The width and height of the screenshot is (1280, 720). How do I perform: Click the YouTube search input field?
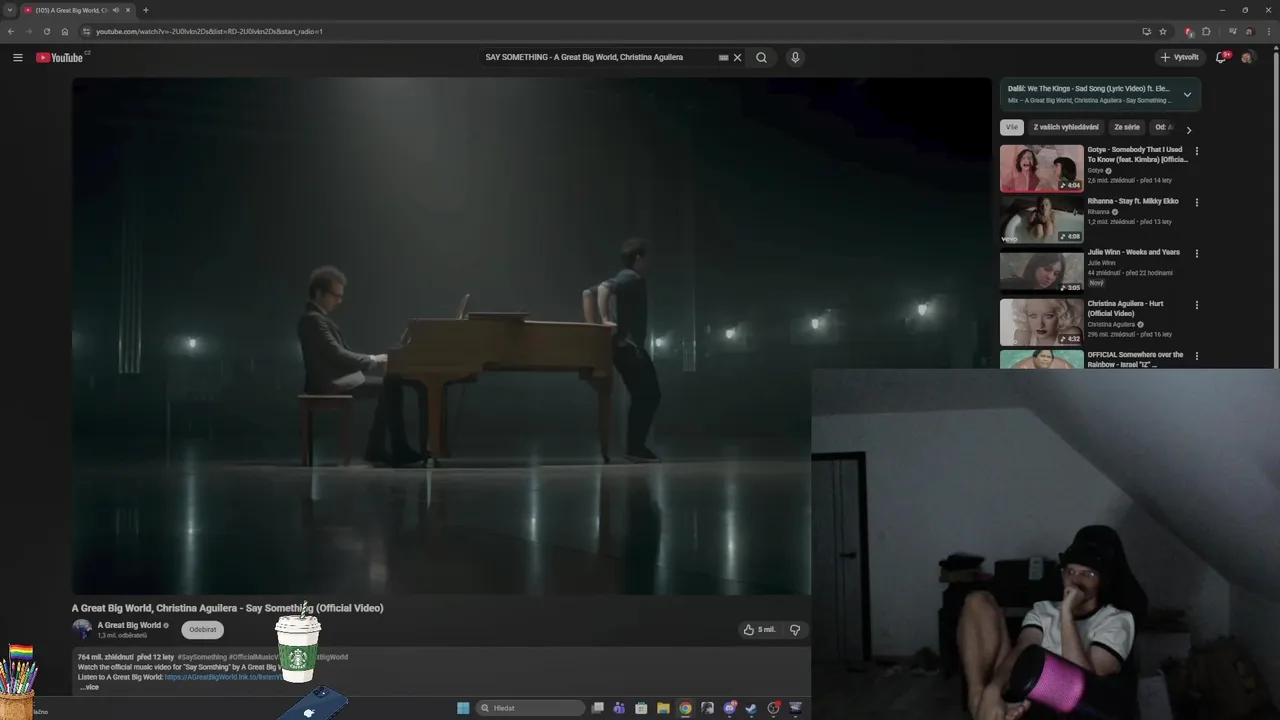coord(598,57)
